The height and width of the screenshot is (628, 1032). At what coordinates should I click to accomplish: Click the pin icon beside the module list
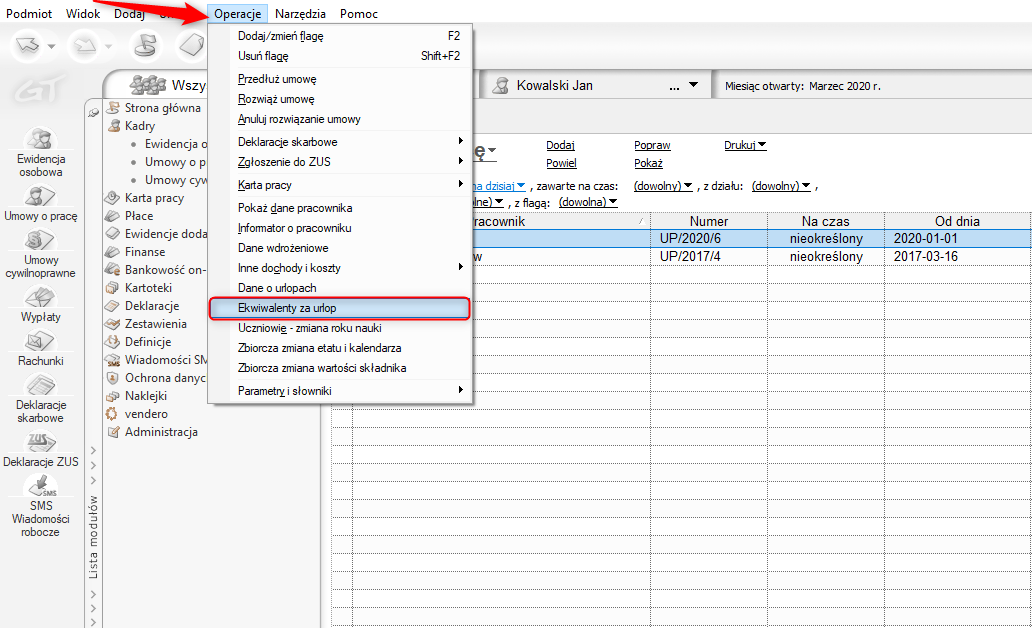(93, 113)
